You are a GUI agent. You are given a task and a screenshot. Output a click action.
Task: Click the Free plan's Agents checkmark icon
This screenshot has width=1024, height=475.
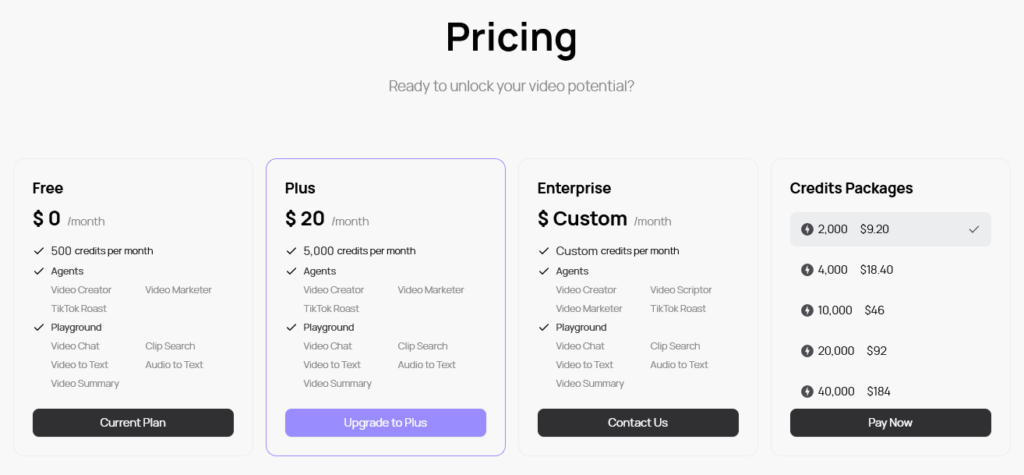(39, 271)
